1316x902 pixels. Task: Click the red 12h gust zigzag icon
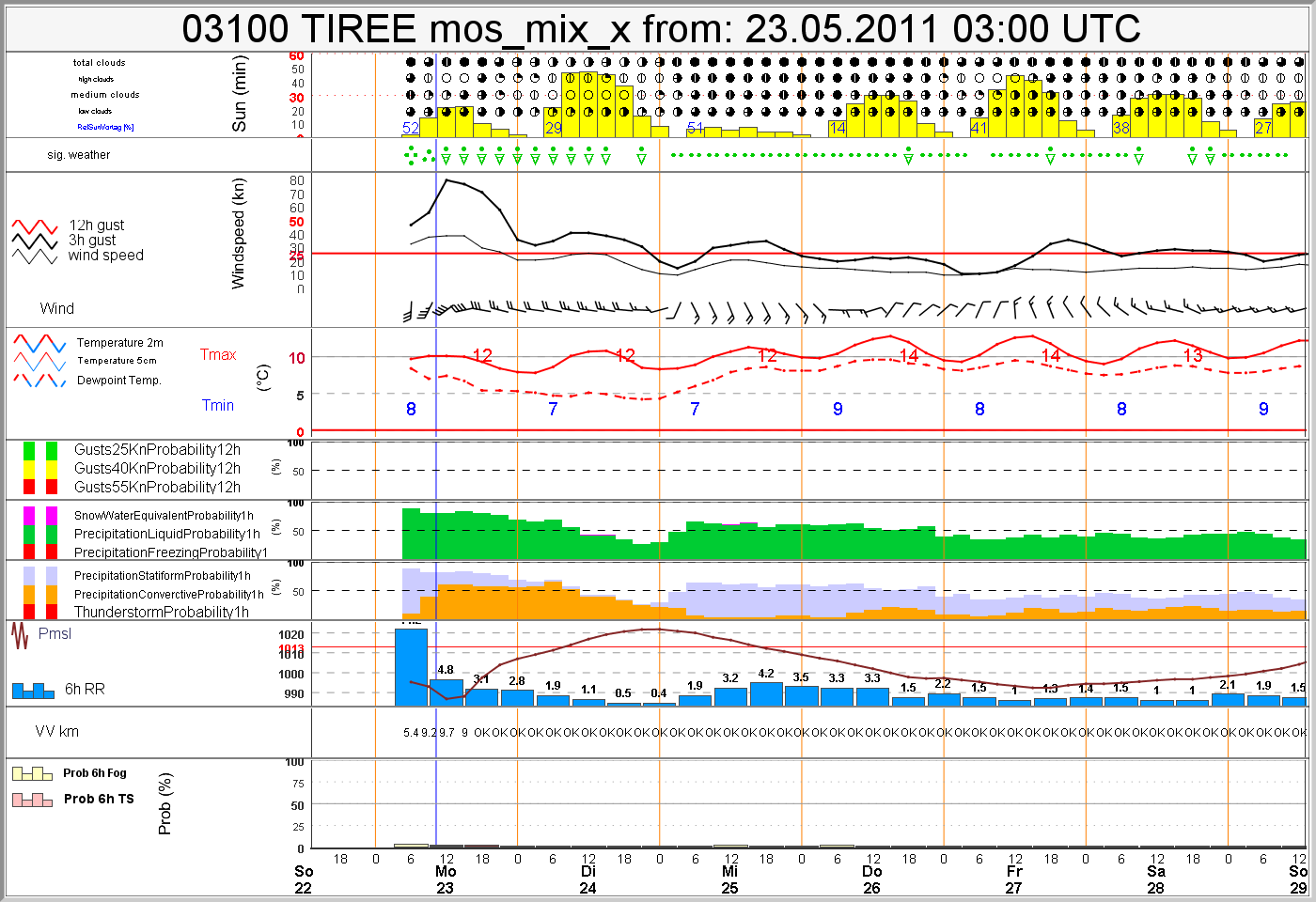35,226
